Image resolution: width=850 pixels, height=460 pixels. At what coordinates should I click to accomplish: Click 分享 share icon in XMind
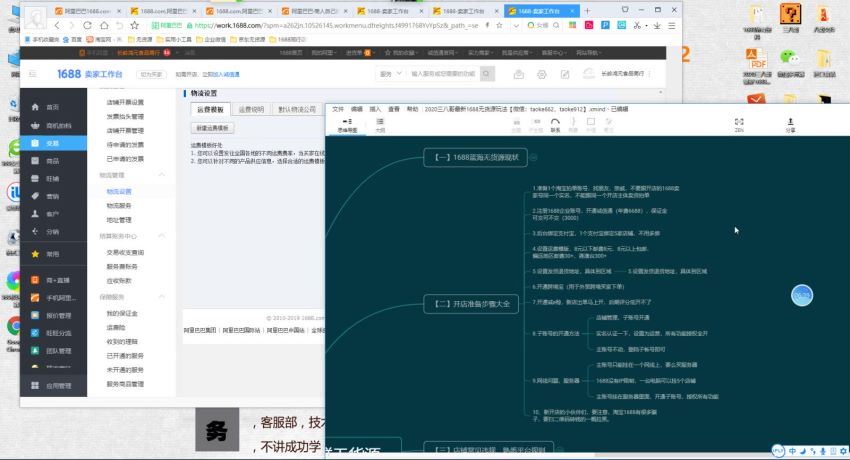(790, 125)
